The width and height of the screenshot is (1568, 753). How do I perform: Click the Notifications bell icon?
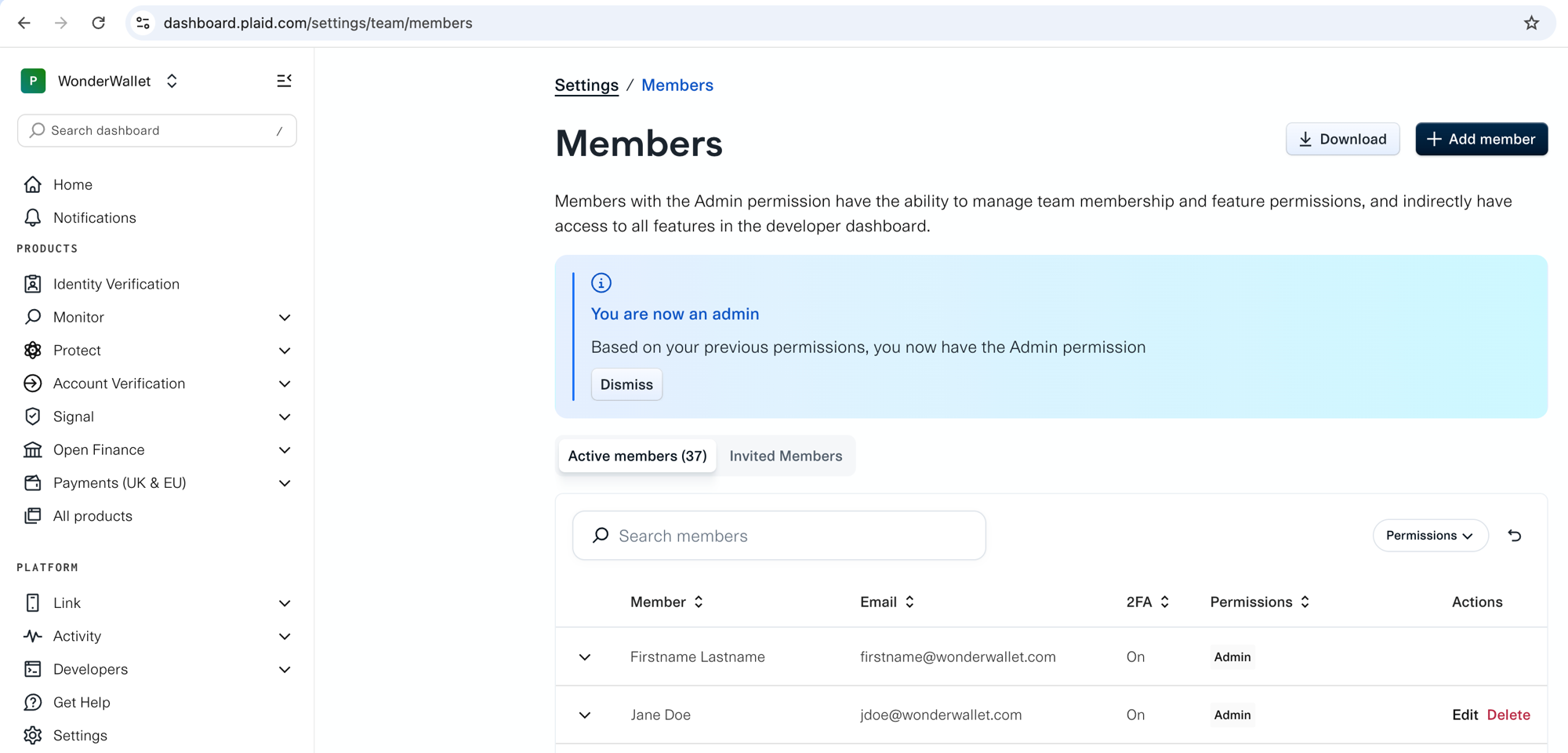tap(32, 217)
